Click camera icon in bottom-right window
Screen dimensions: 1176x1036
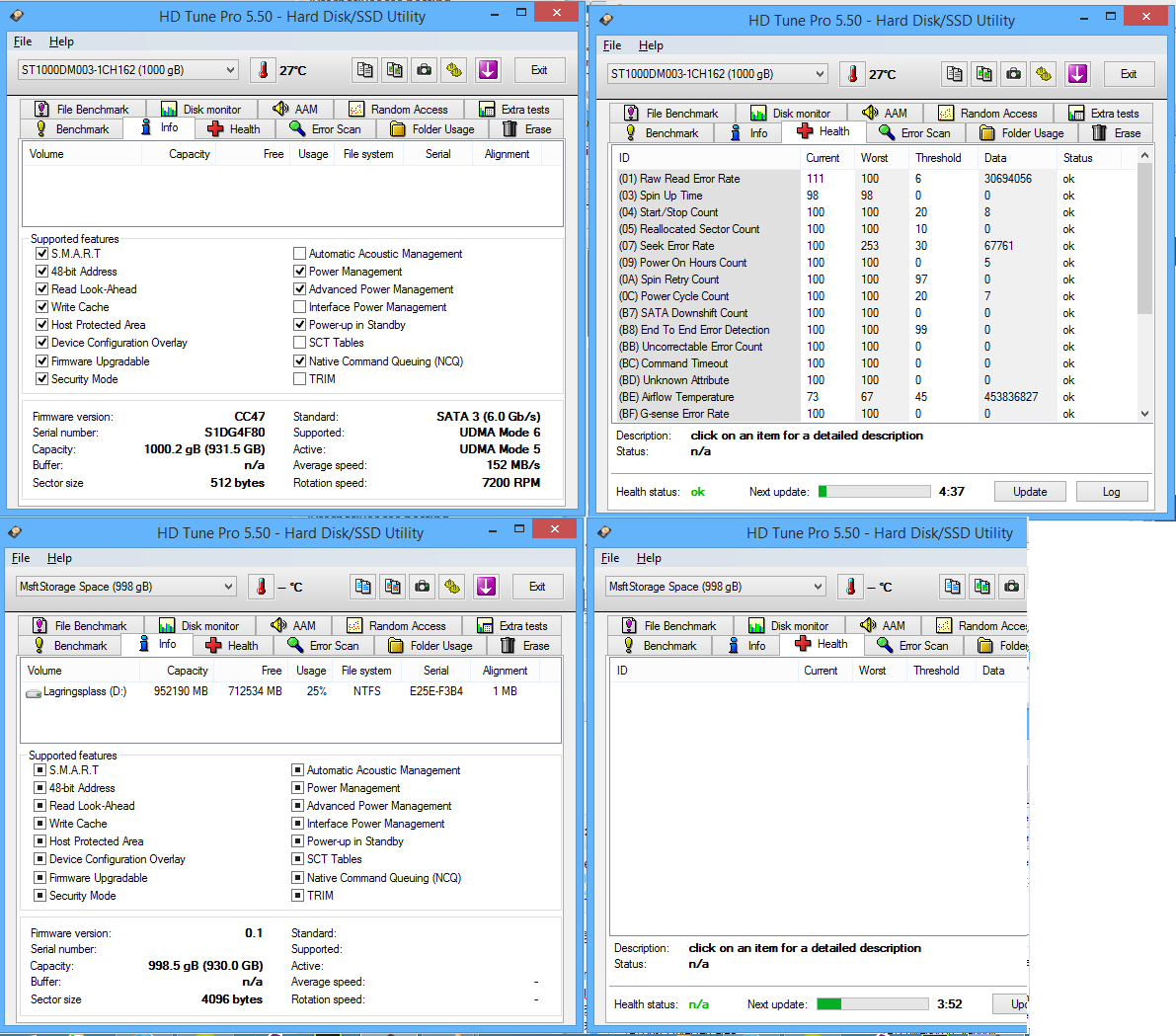tap(1012, 587)
